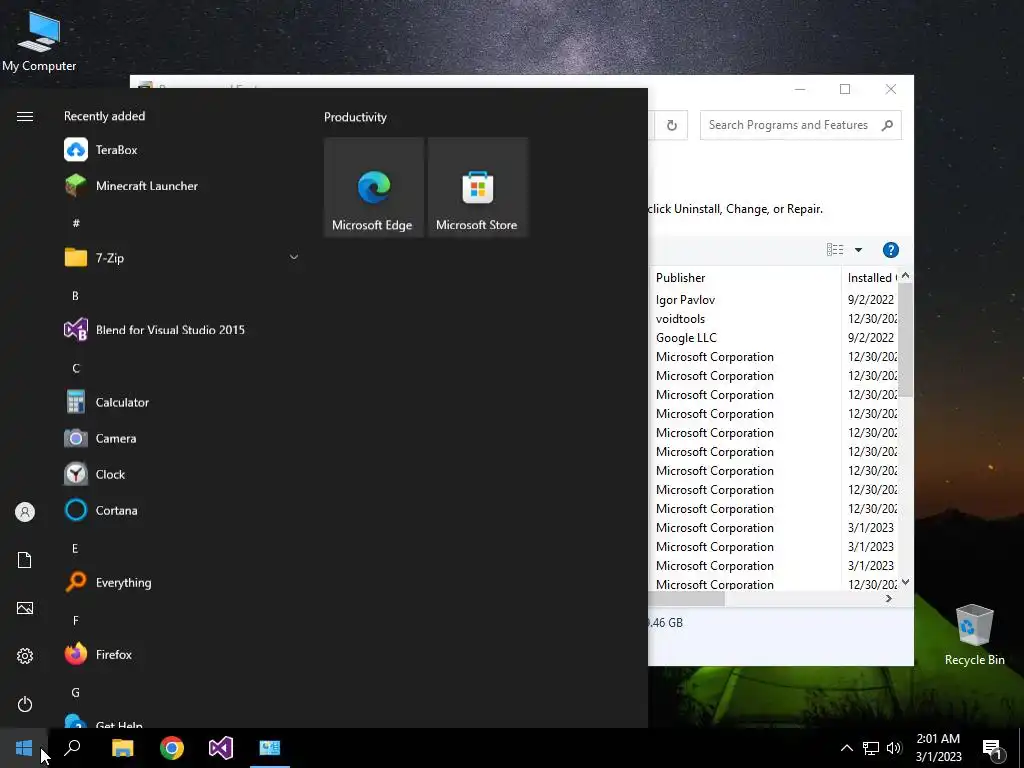The width and height of the screenshot is (1024, 768).
Task: Click Search Programs and Features field
Action: pos(801,125)
